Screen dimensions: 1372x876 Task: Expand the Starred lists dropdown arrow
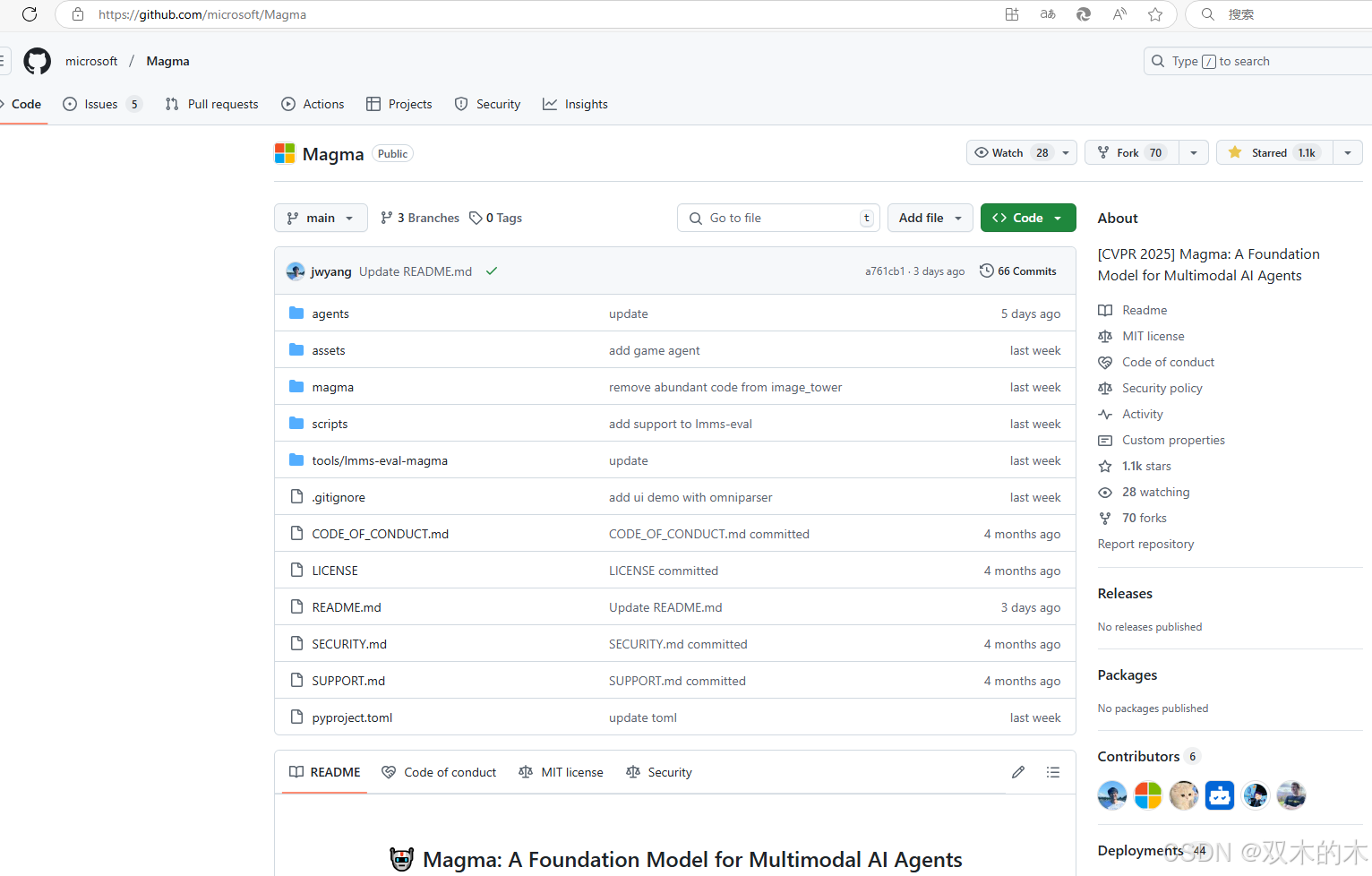pos(1348,152)
